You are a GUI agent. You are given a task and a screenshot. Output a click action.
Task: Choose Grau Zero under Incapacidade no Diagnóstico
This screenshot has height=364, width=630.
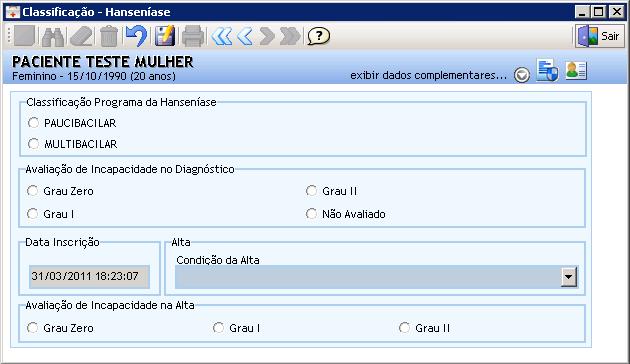click(32, 191)
